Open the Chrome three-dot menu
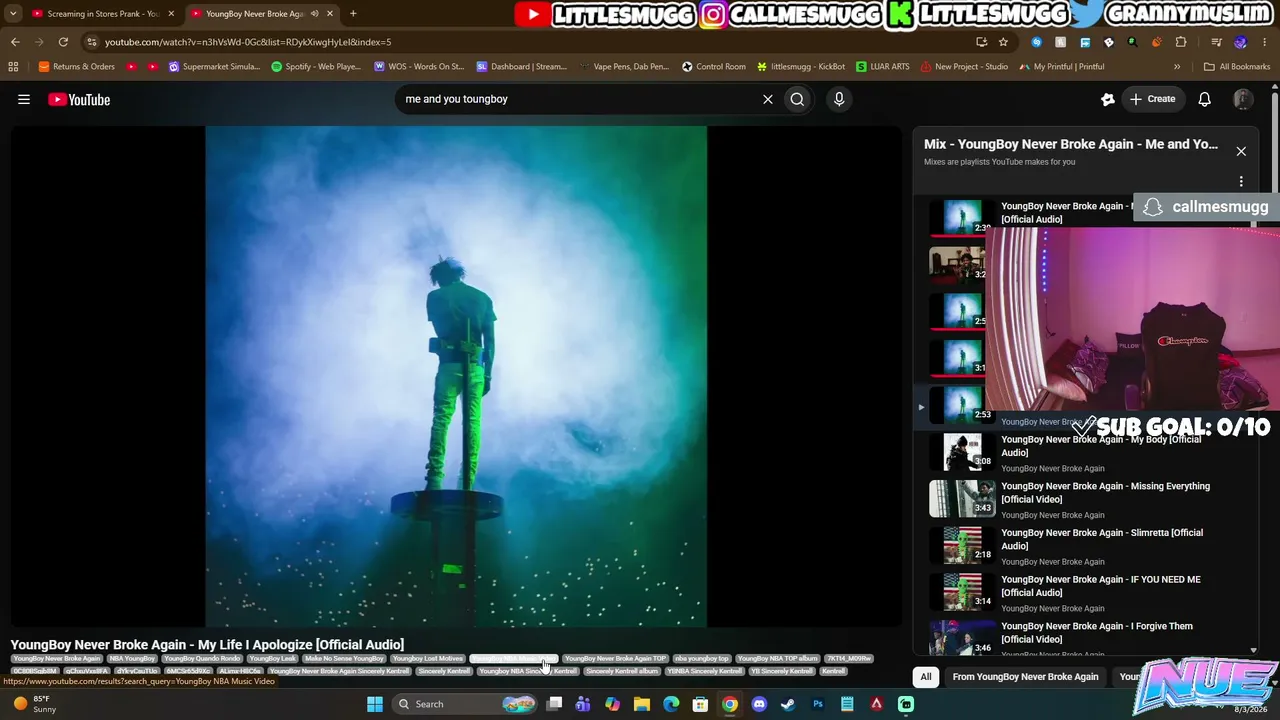 [x=1265, y=42]
